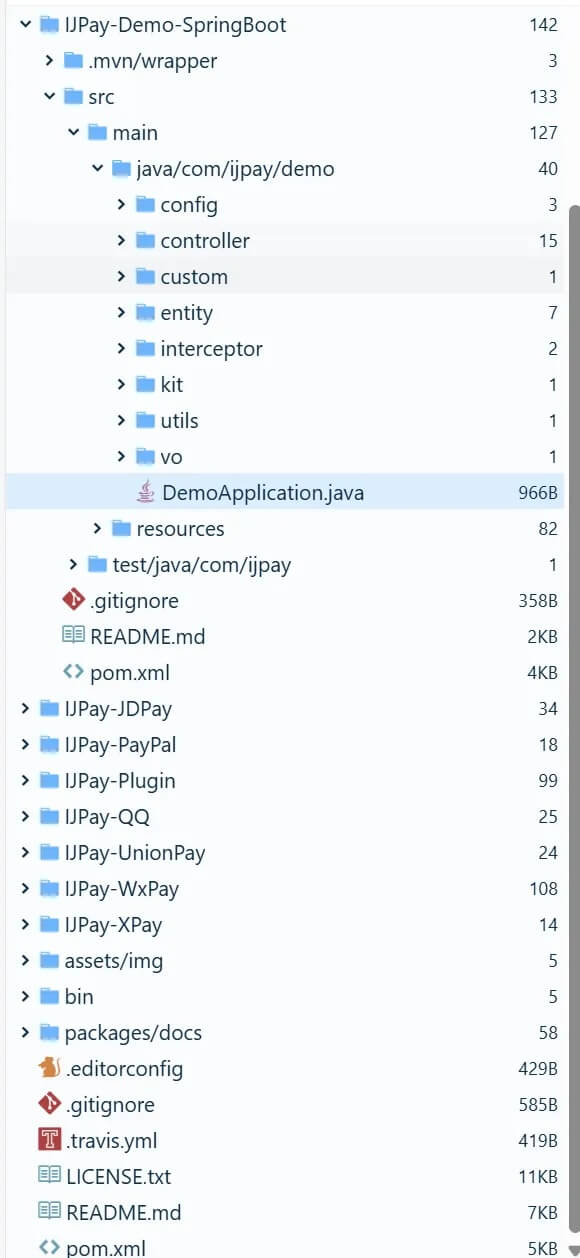Expand the resources folder chevron
The width and height of the screenshot is (580, 1258).
click(x=97, y=528)
